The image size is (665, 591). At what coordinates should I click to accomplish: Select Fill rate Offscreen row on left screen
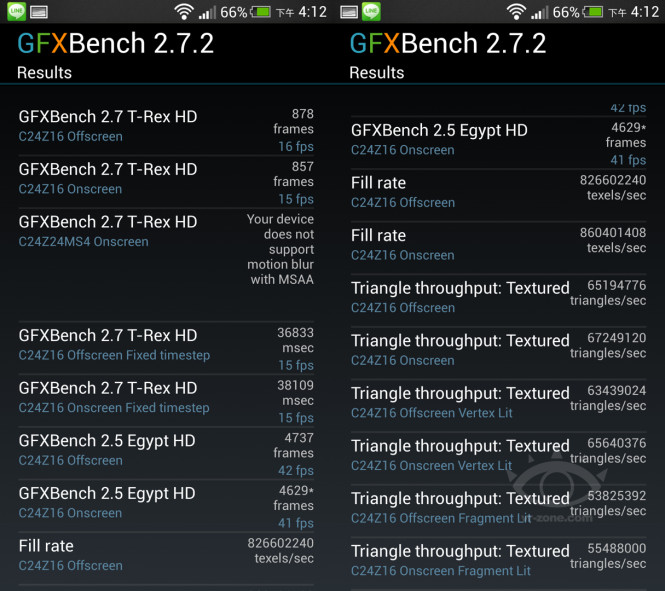pyautogui.click(x=166, y=558)
